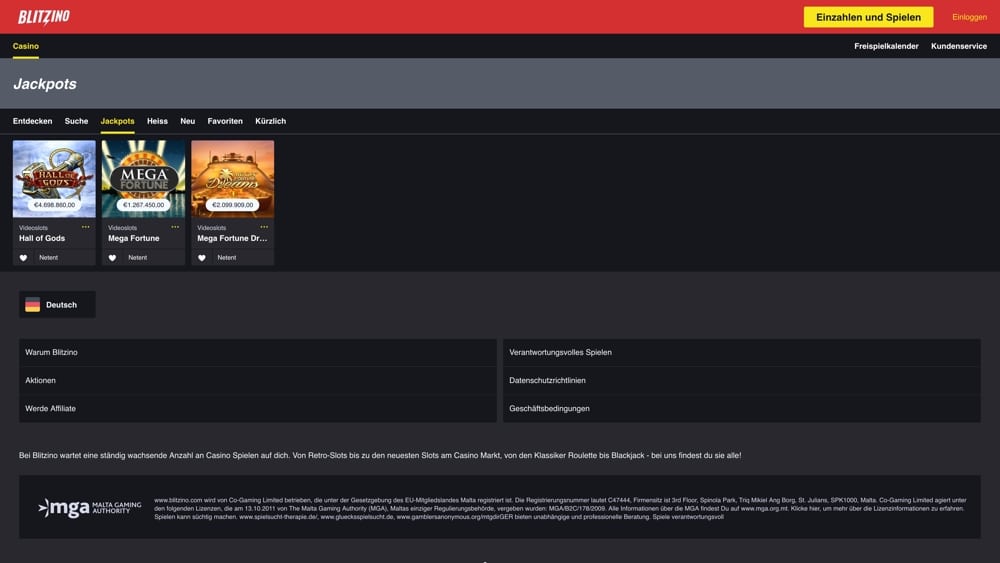The image size is (1000, 563).
Task: Click the €4.698.860,00 jackpot amount
Action: (54, 205)
